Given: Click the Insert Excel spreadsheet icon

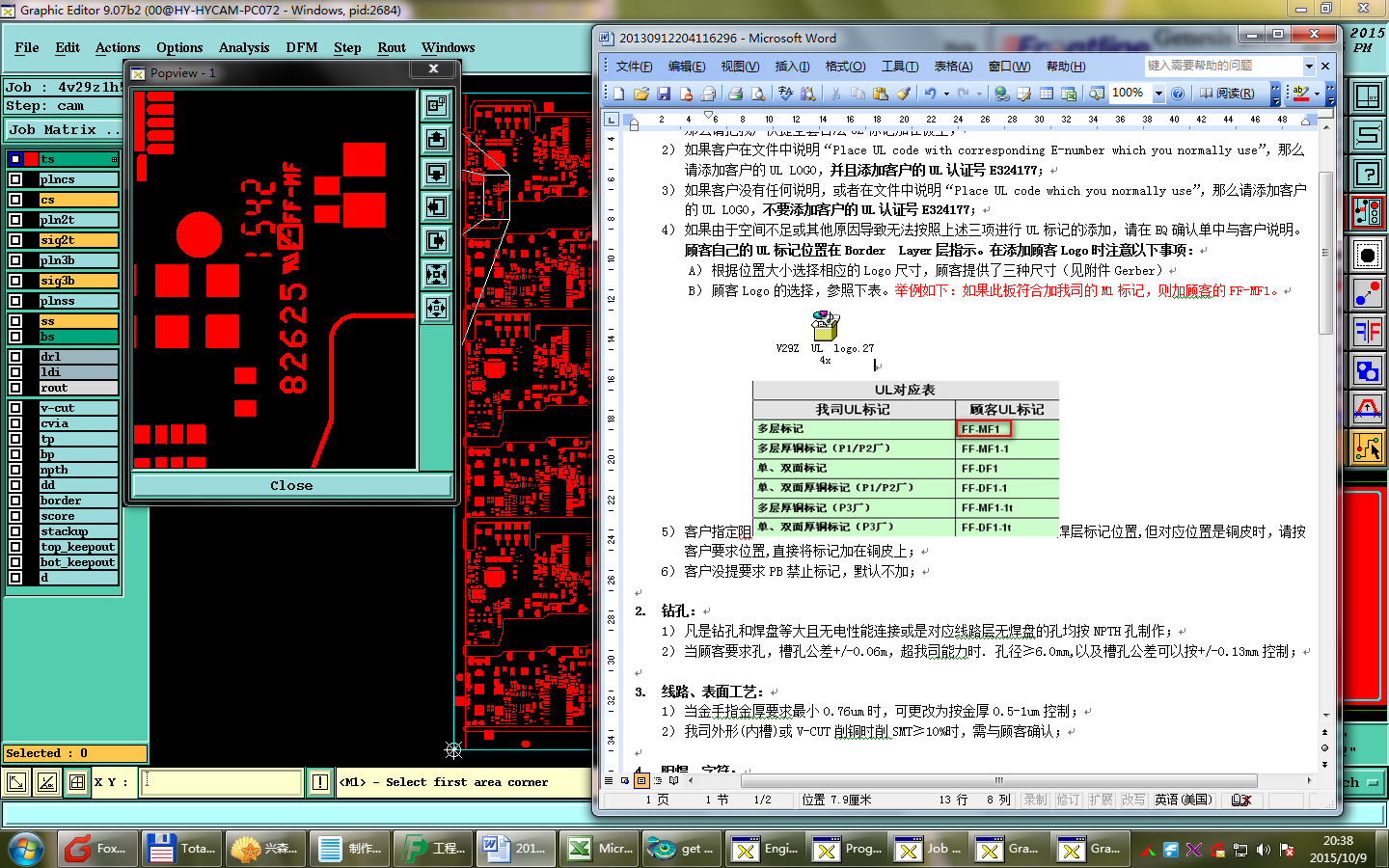Looking at the screenshot, I should (x=1069, y=94).
